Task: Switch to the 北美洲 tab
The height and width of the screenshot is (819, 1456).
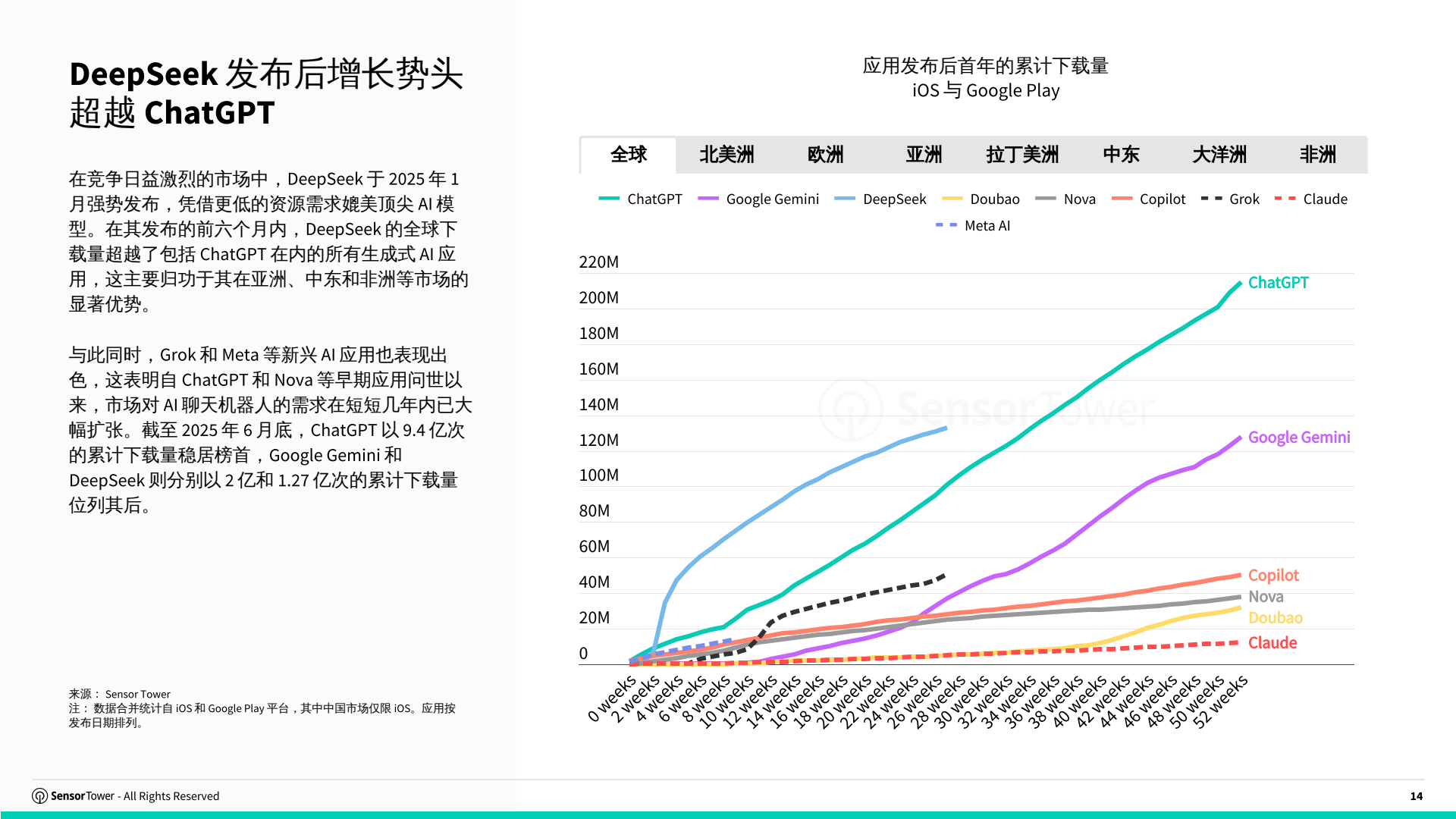Action: pos(726,155)
